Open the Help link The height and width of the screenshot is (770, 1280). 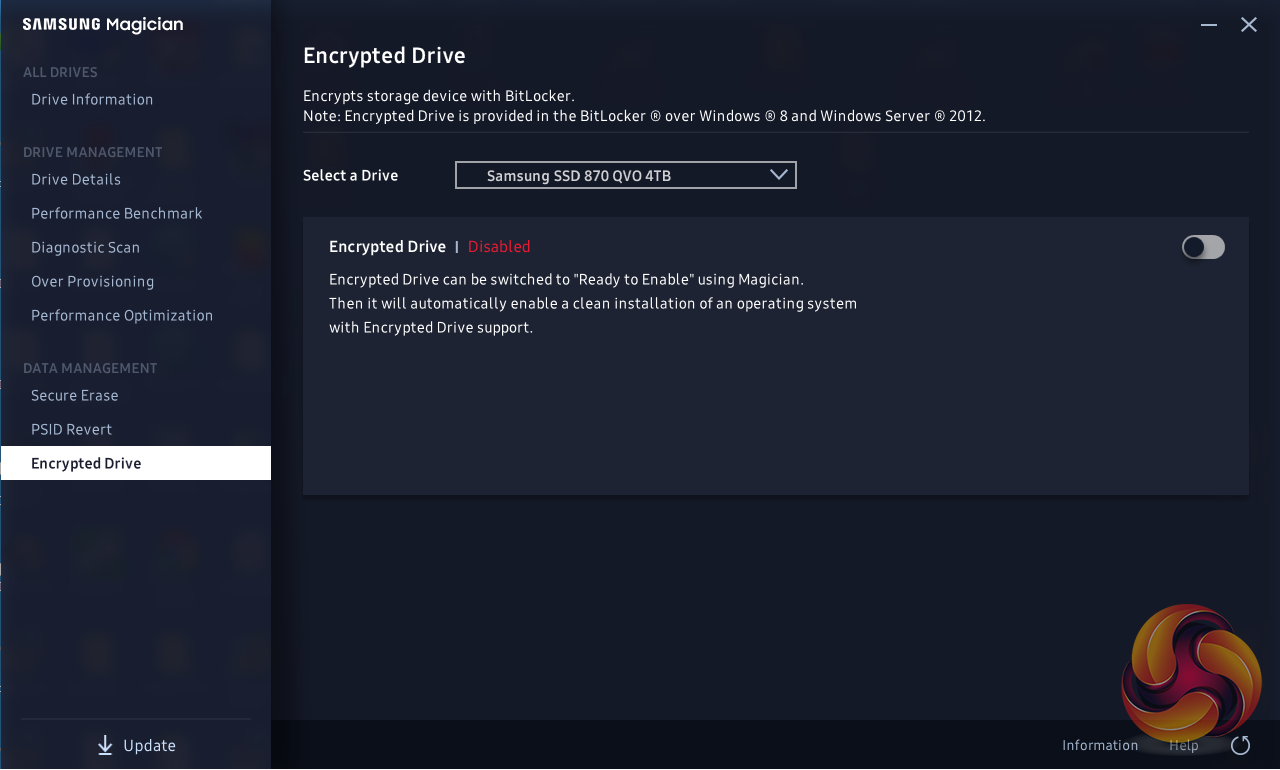coord(1184,745)
